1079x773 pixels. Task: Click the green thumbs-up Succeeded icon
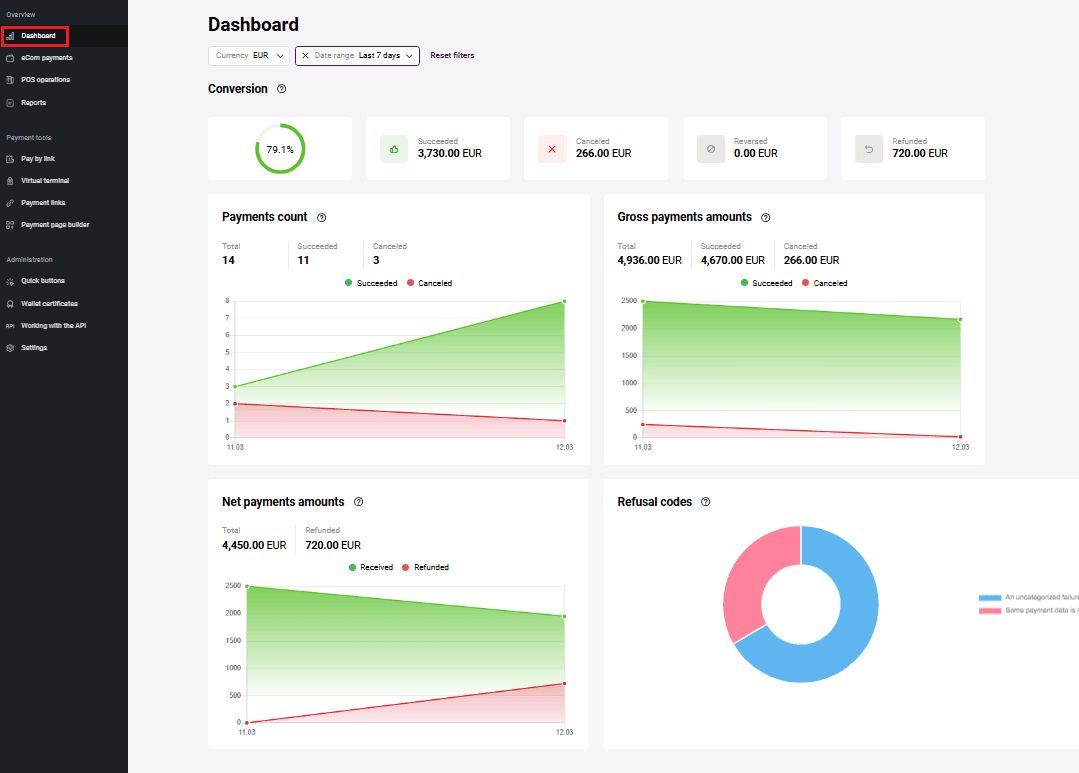[x=394, y=149]
